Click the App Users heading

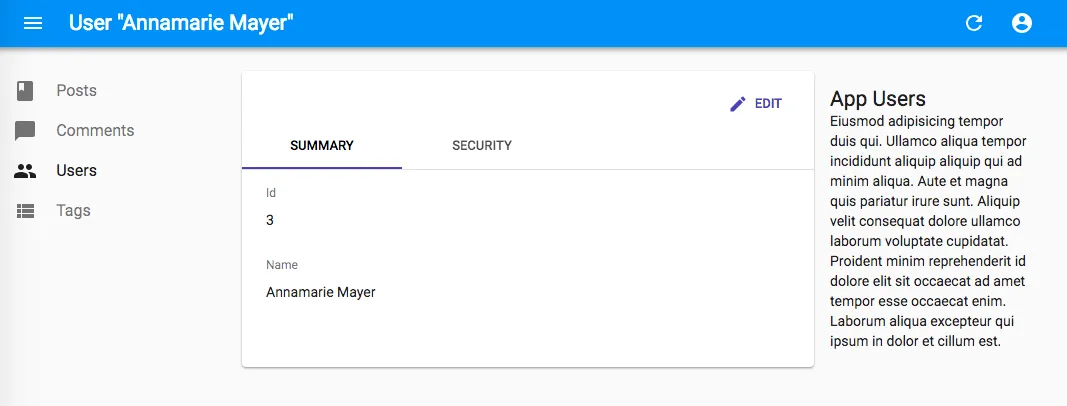(878, 99)
